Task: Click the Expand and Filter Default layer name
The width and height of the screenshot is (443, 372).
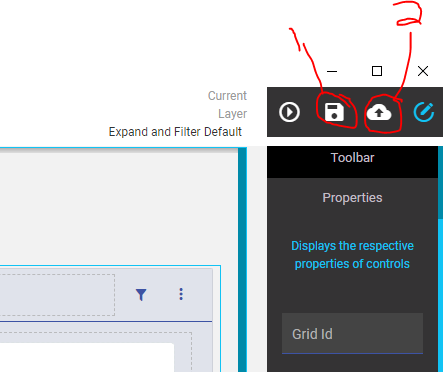Action: pyautogui.click(x=175, y=132)
